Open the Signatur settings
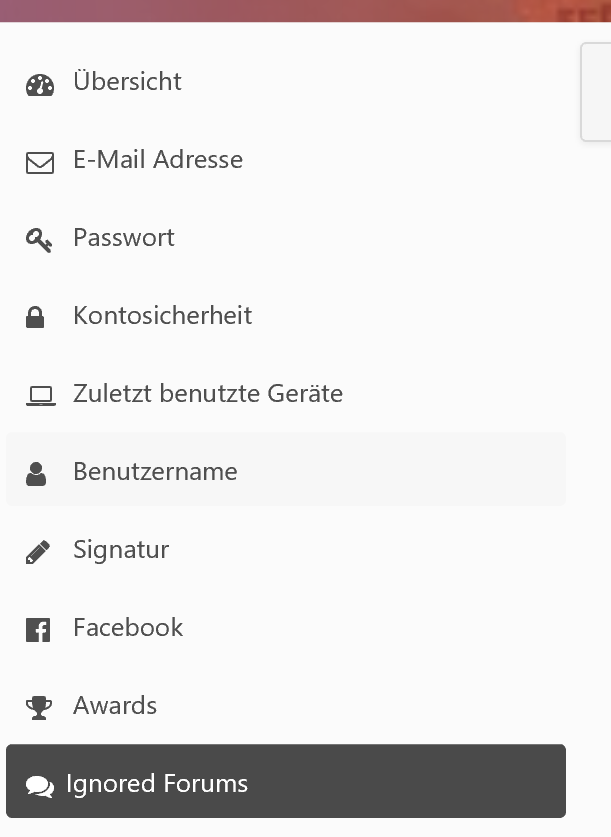Screen dimensions: 611x837 pos(121,550)
